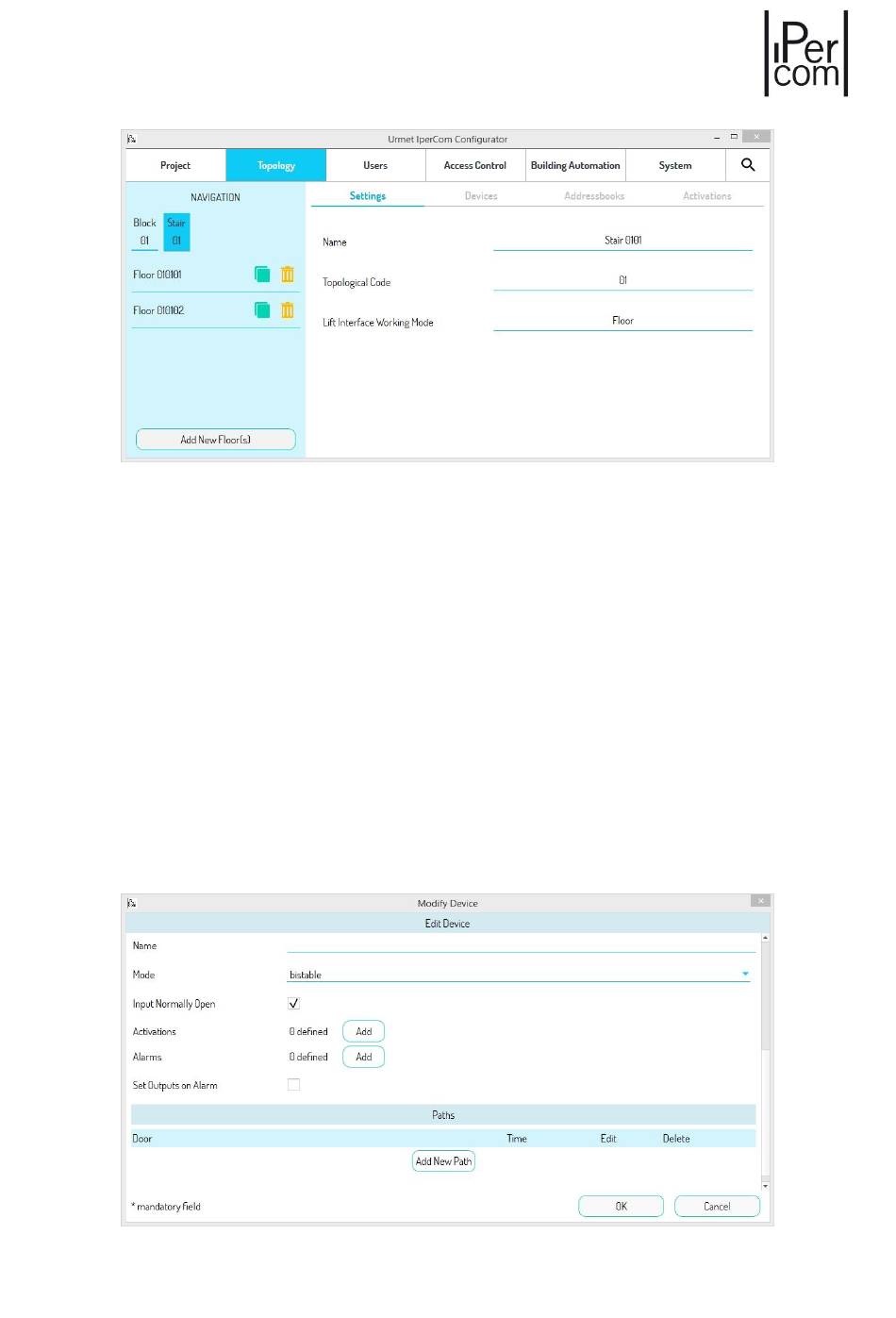Click the search magnifier icon in Configurator
The image size is (896, 1318).
click(x=748, y=165)
